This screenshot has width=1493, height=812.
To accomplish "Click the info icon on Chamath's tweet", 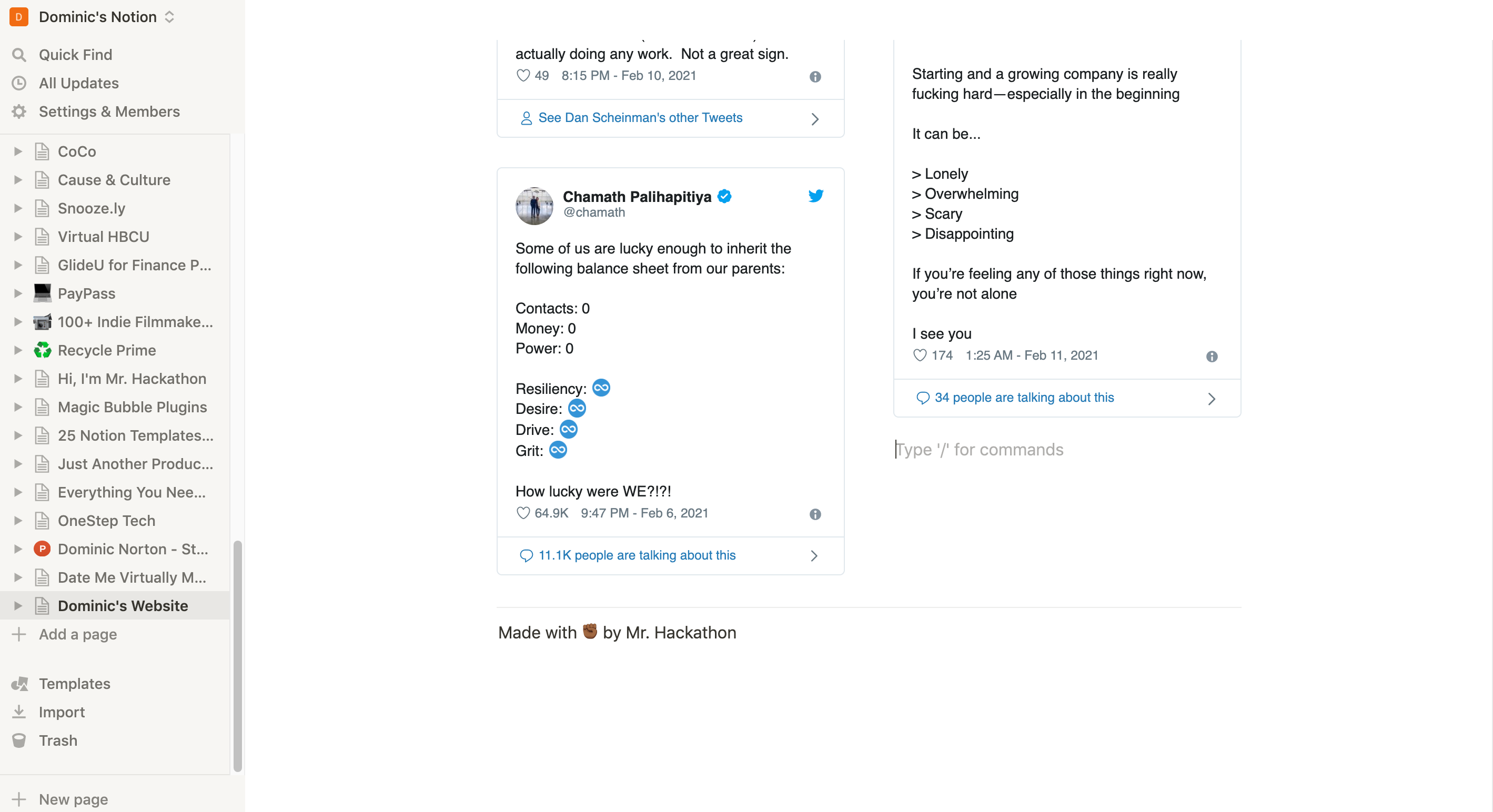I will 815,515.
